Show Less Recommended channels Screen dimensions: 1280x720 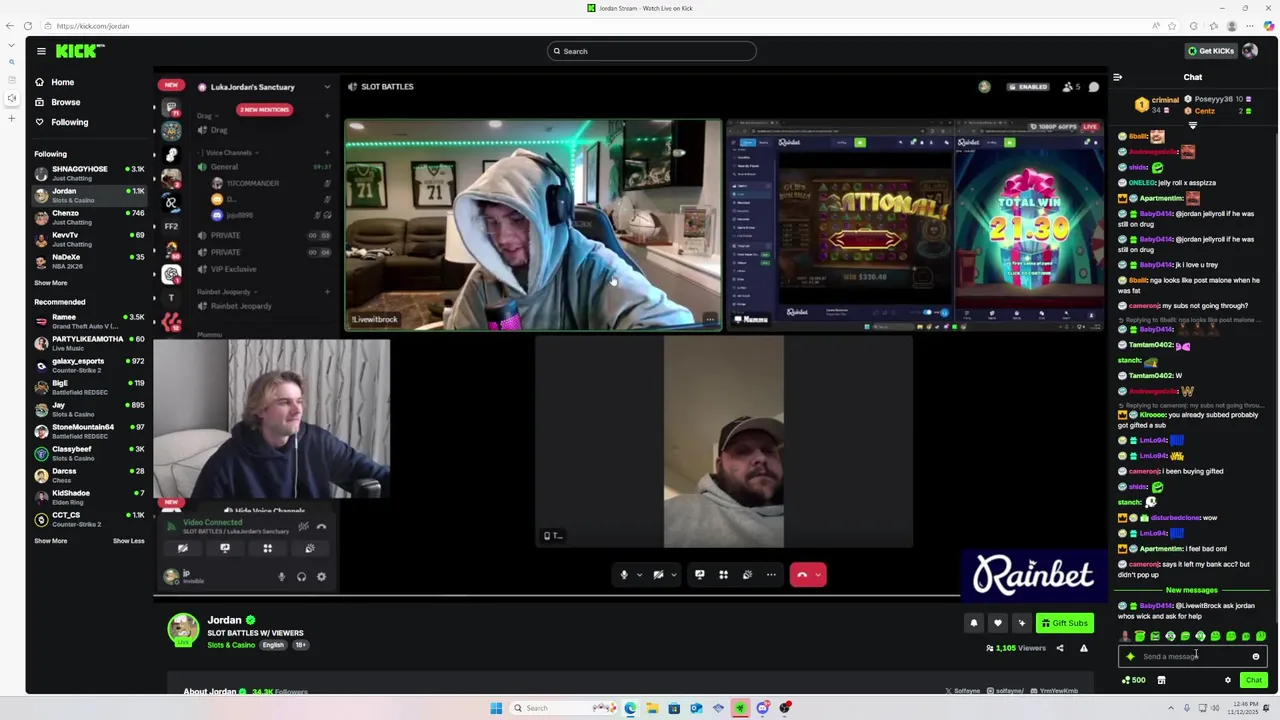pos(128,541)
